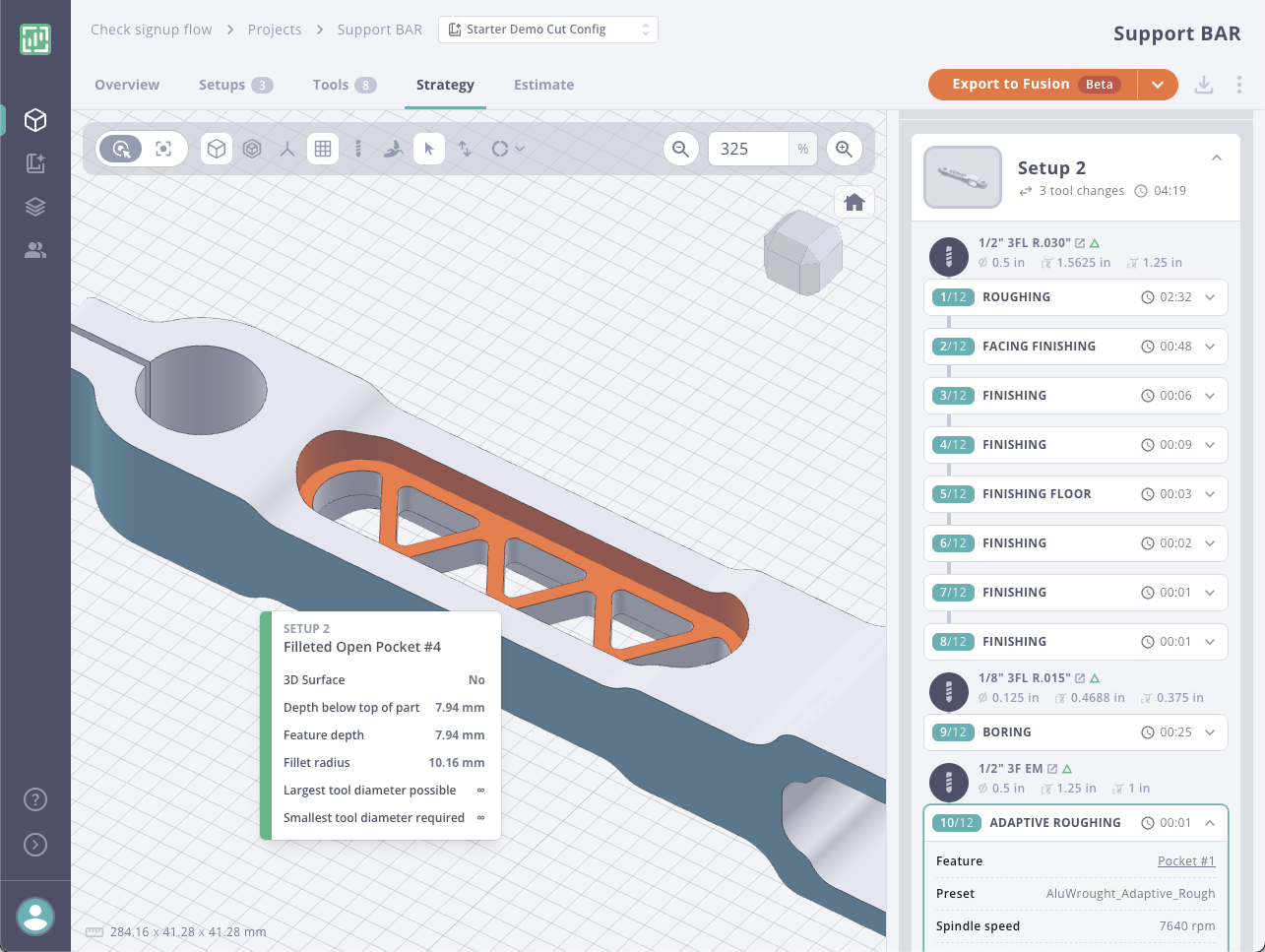Image resolution: width=1265 pixels, height=952 pixels.
Task: Select the stock hexagon icon in the toolbar
Action: [252, 149]
